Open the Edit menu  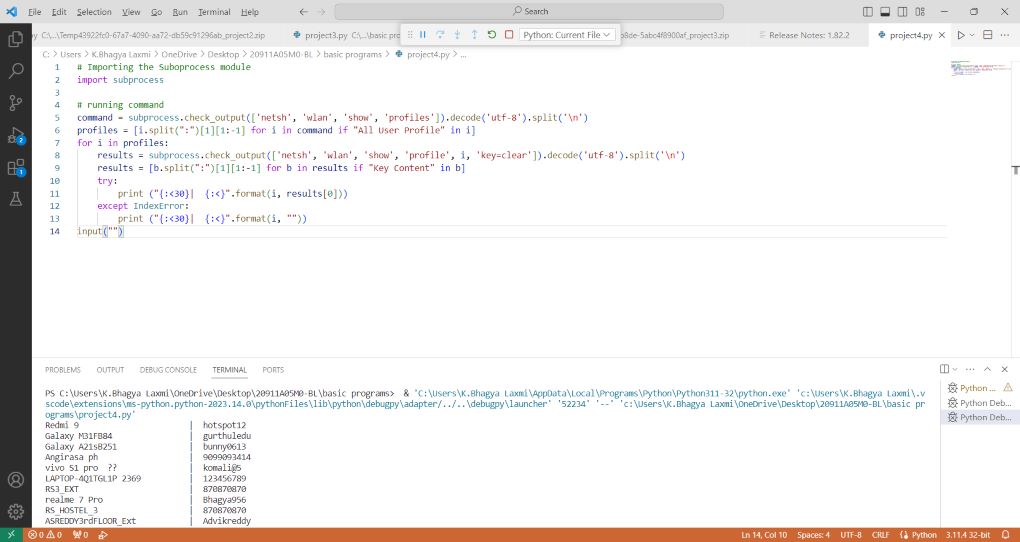coord(59,12)
